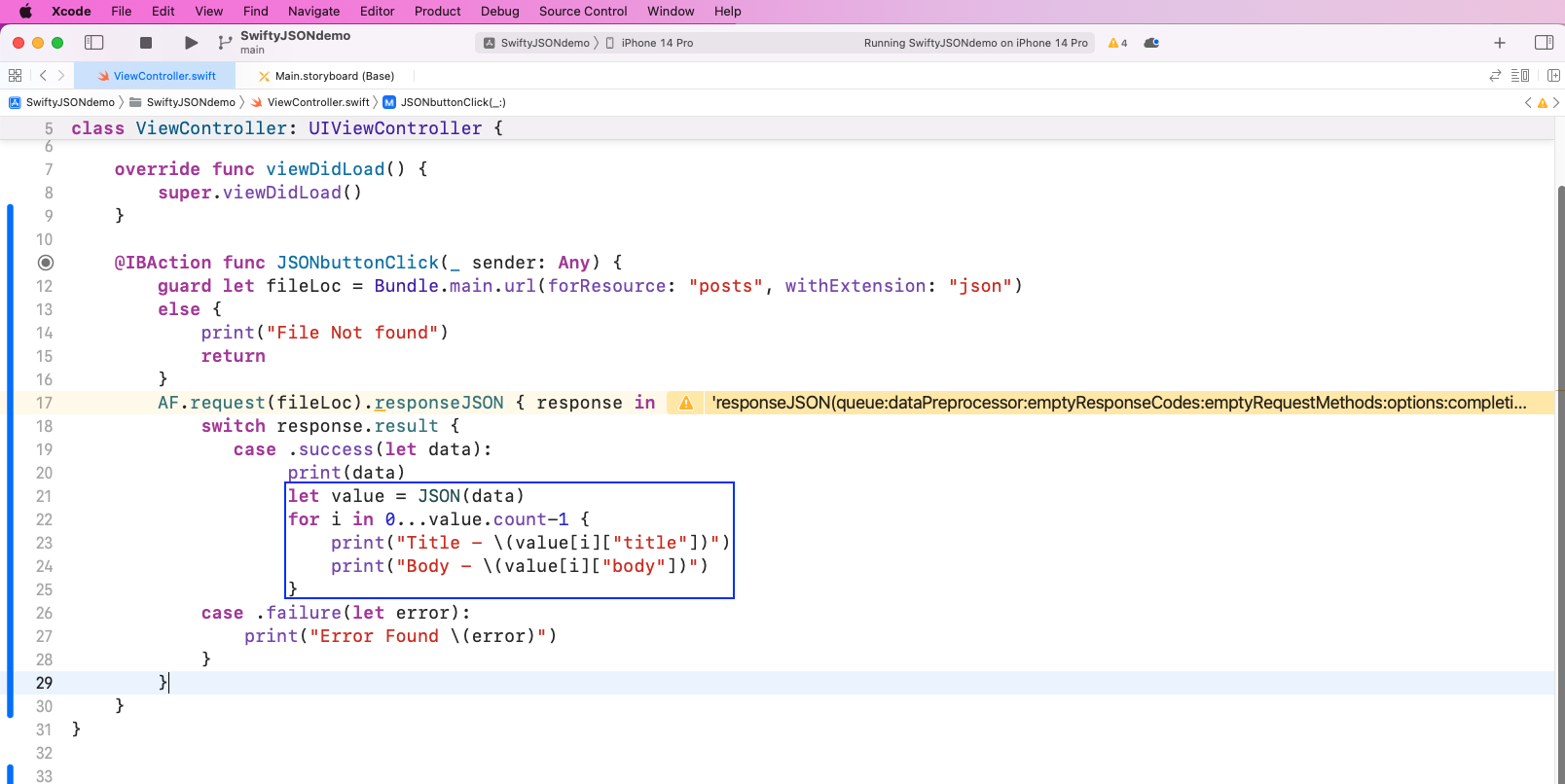Click the breadcrumb bar warning triangle
The image size is (1565, 784).
click(1543, 103)
